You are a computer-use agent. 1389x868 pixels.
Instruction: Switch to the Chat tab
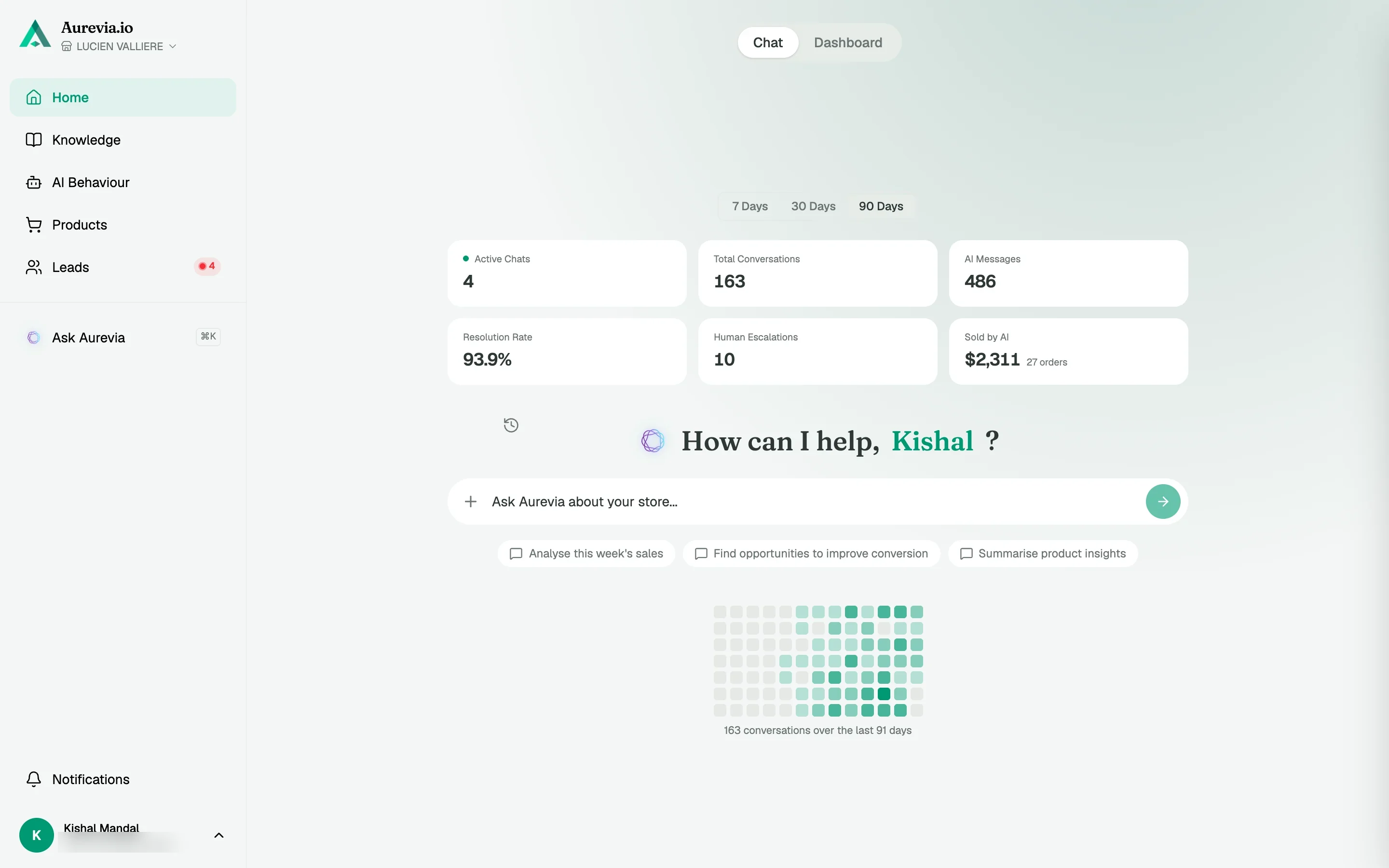[x=768, y=42]
